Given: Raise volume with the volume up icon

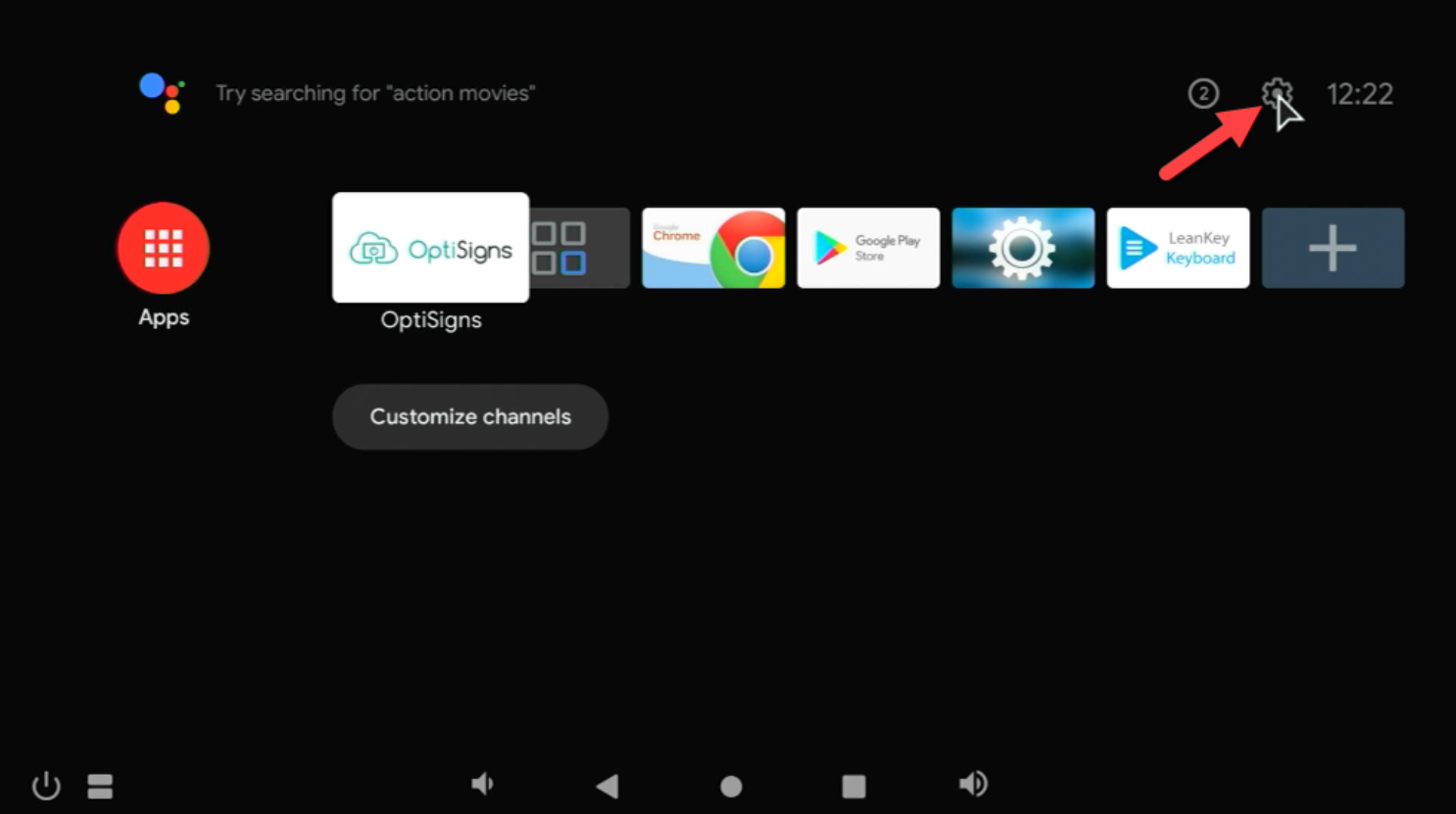Looking at the screenshot, I should click(x=973, y=784).
